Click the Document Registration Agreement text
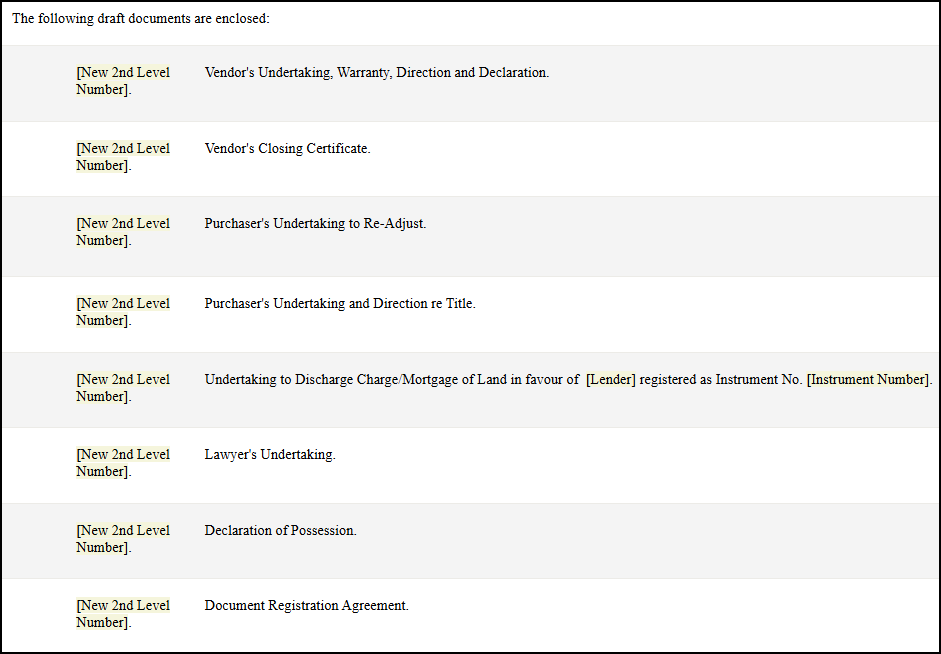This screenshot has width=941, height=654. pos(307,606)
